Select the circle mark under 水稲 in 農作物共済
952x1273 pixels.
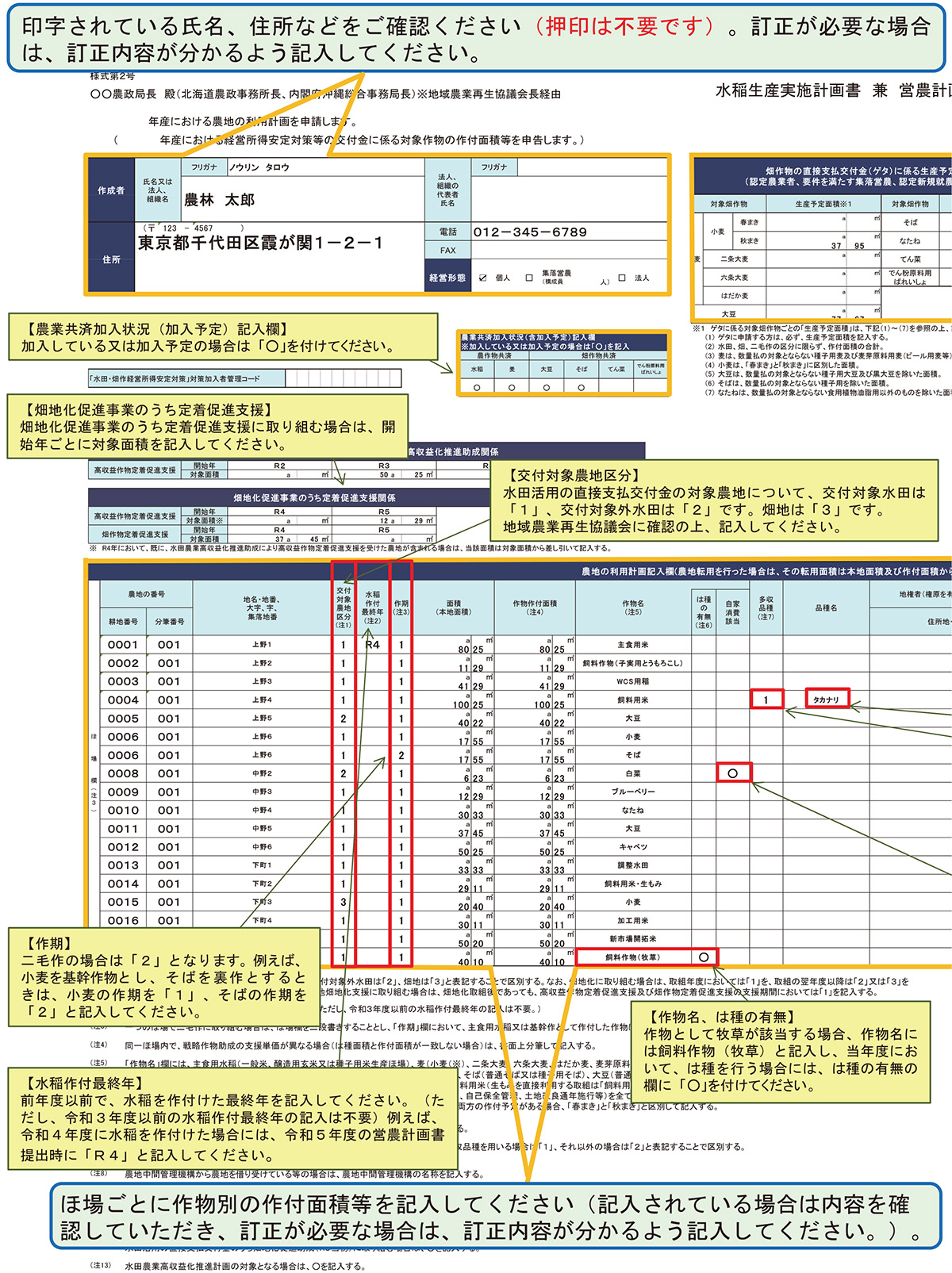[477, 387]
